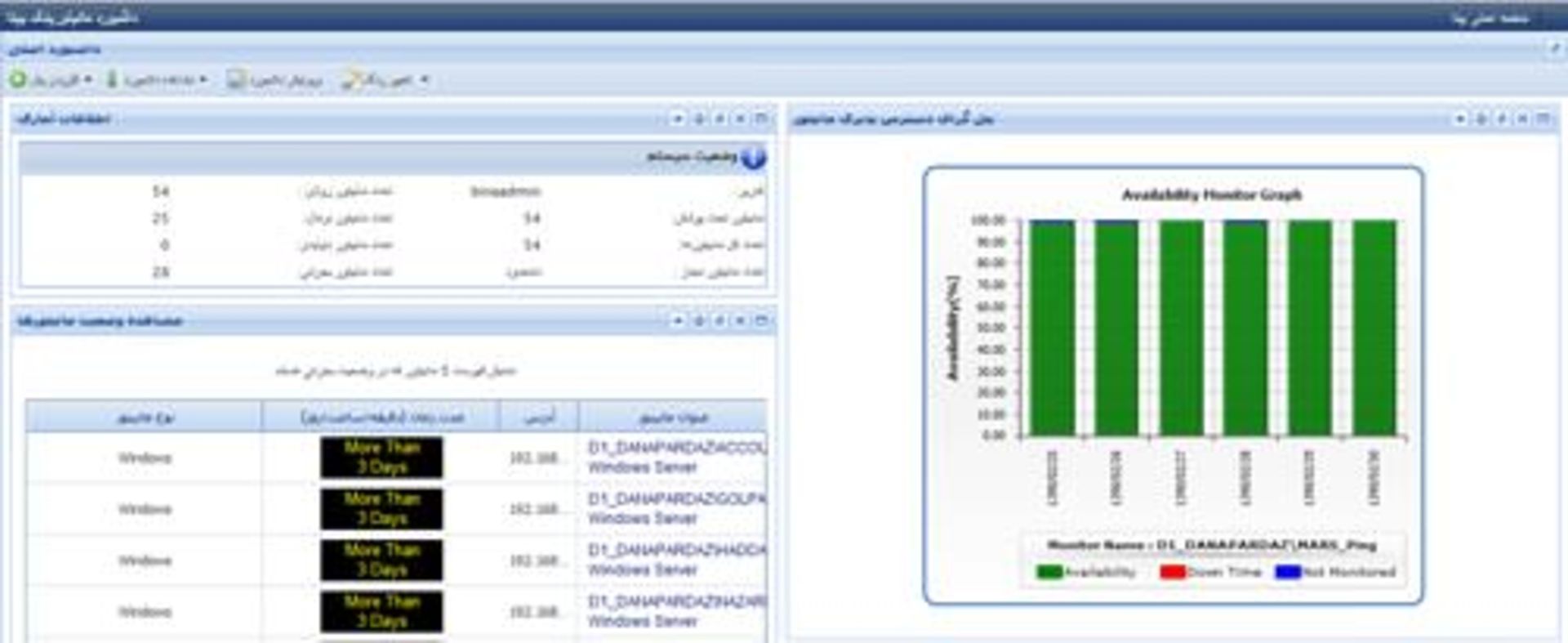Image resolution: width=1568 pixels, height=643 pixels.
Task: Maximize the Availability Monitor Graph panel
Action: click(1543, 118)
